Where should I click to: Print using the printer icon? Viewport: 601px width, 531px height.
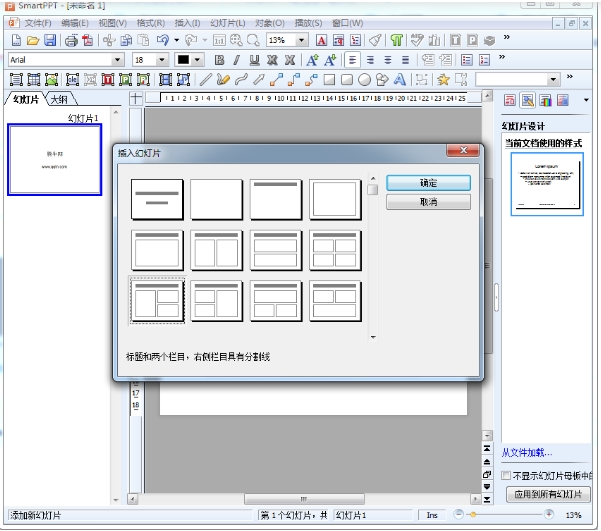tap(71, 40)
